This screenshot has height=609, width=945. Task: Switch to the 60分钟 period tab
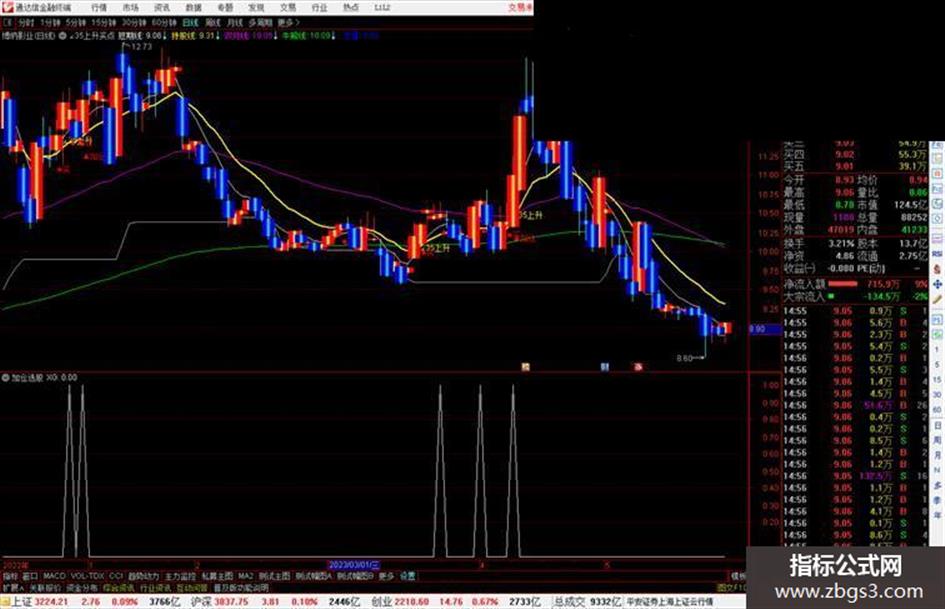click(163, 23)
